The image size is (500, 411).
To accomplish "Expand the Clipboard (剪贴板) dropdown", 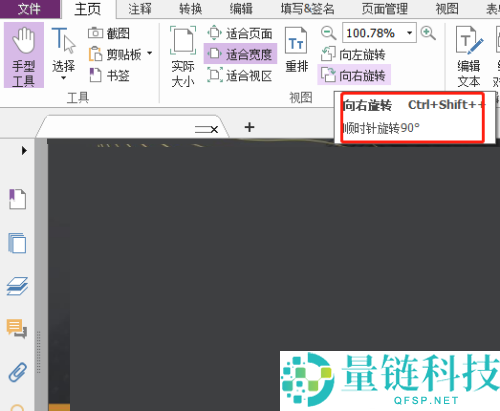I will point(150,53).
